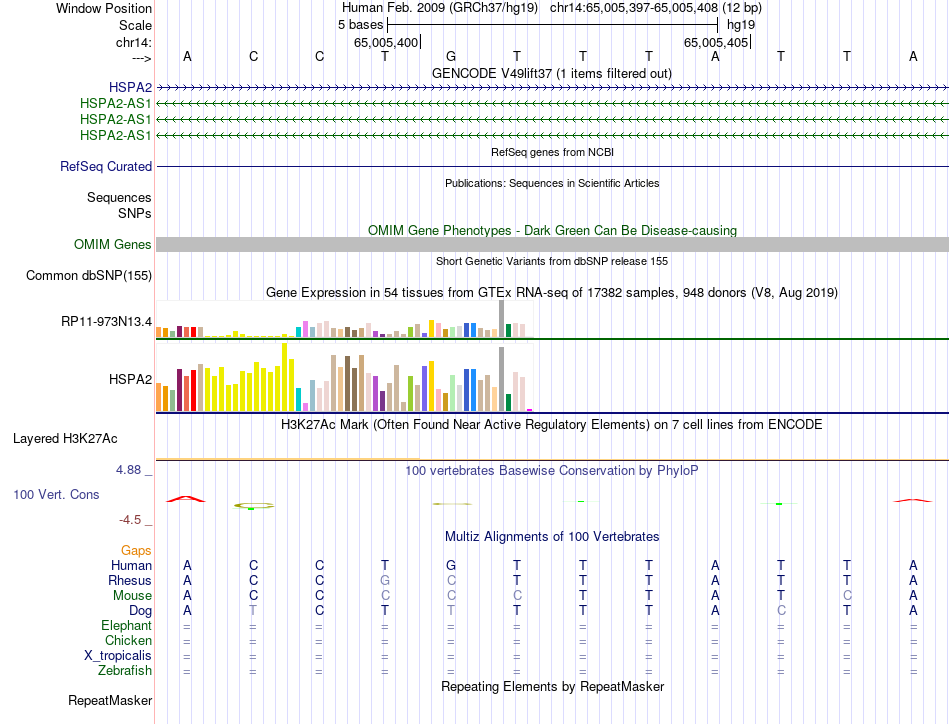950x724 pixels.
Task: Click the Zebrafish species label
Action: [x=125, y=671]
